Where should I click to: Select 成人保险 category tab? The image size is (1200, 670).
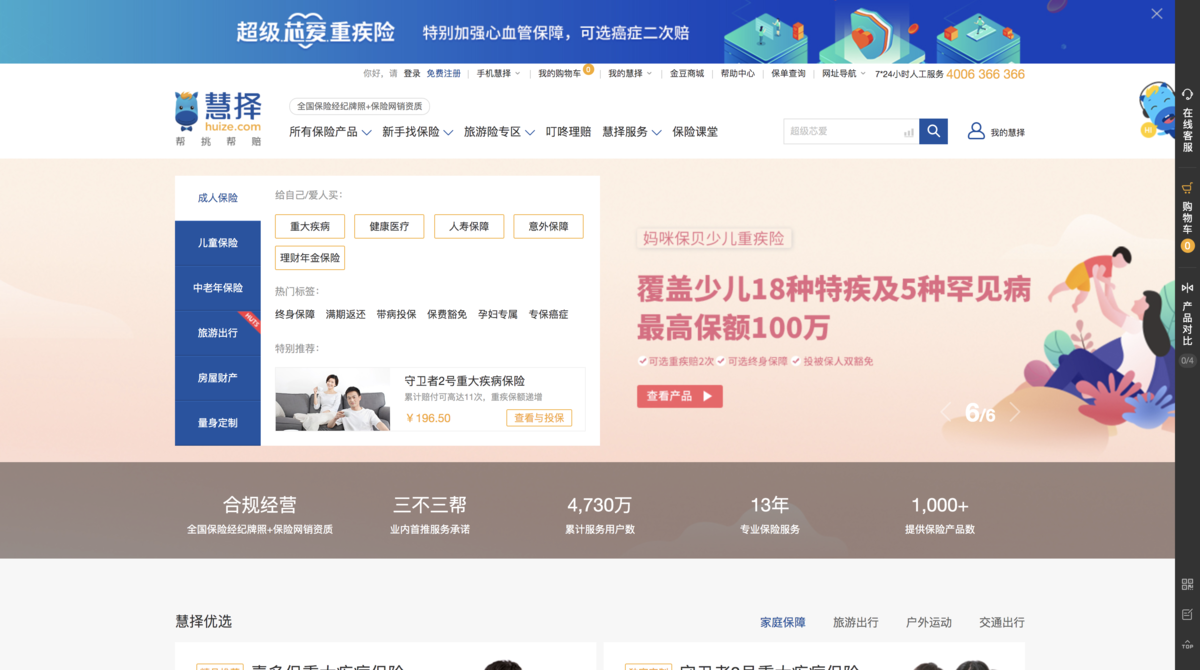tap(218, 198)
